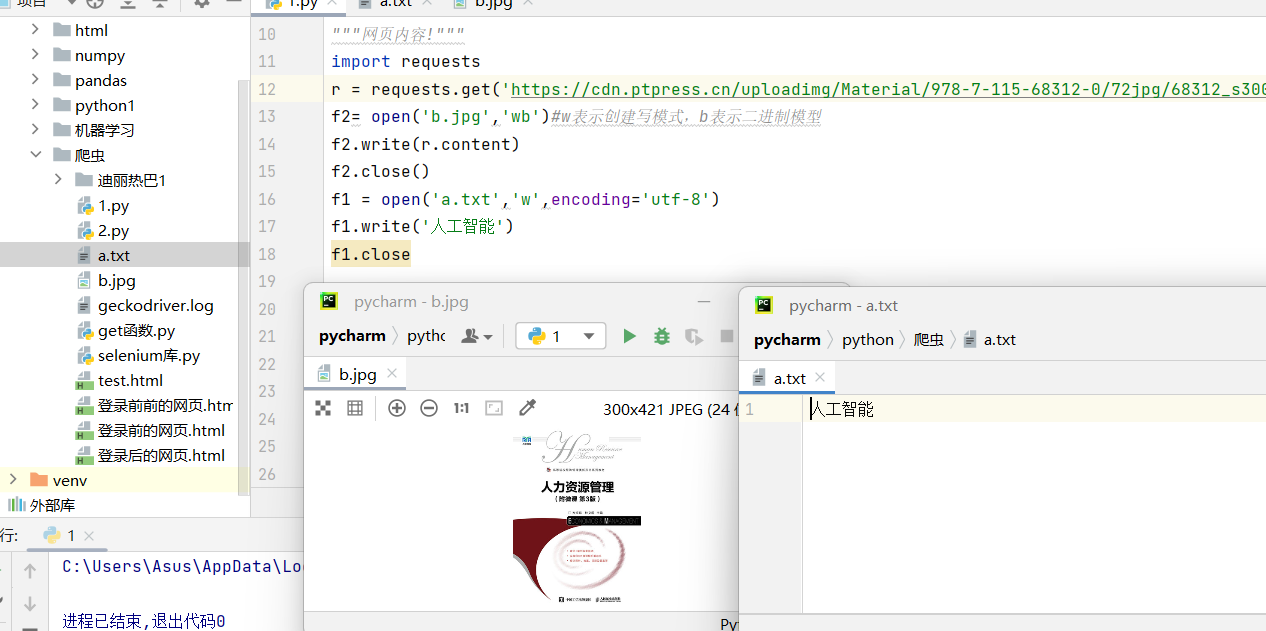The height and width of the screenshot is (631, 1266).
Task: Close the run tab 1
Action: pos(88,536)
